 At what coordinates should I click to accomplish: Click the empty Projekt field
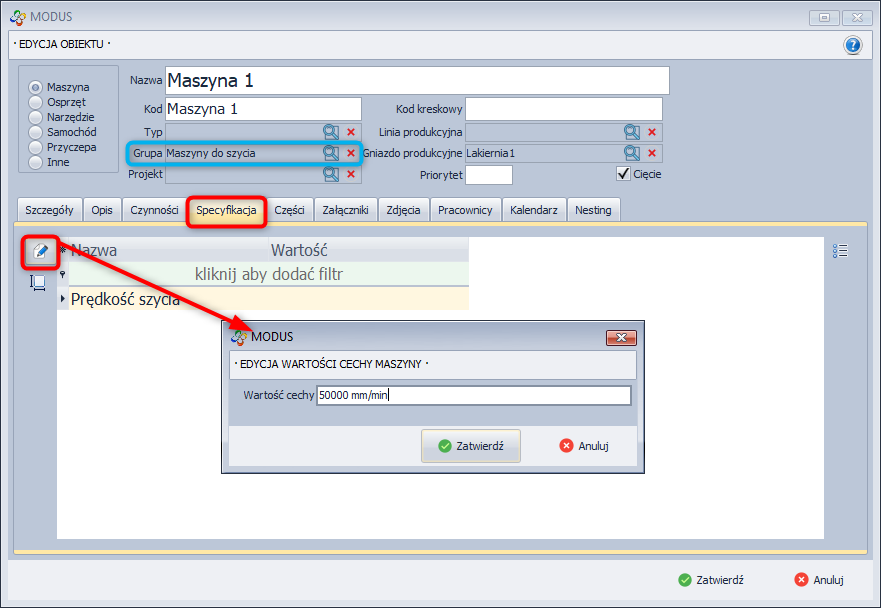point(243,174)
